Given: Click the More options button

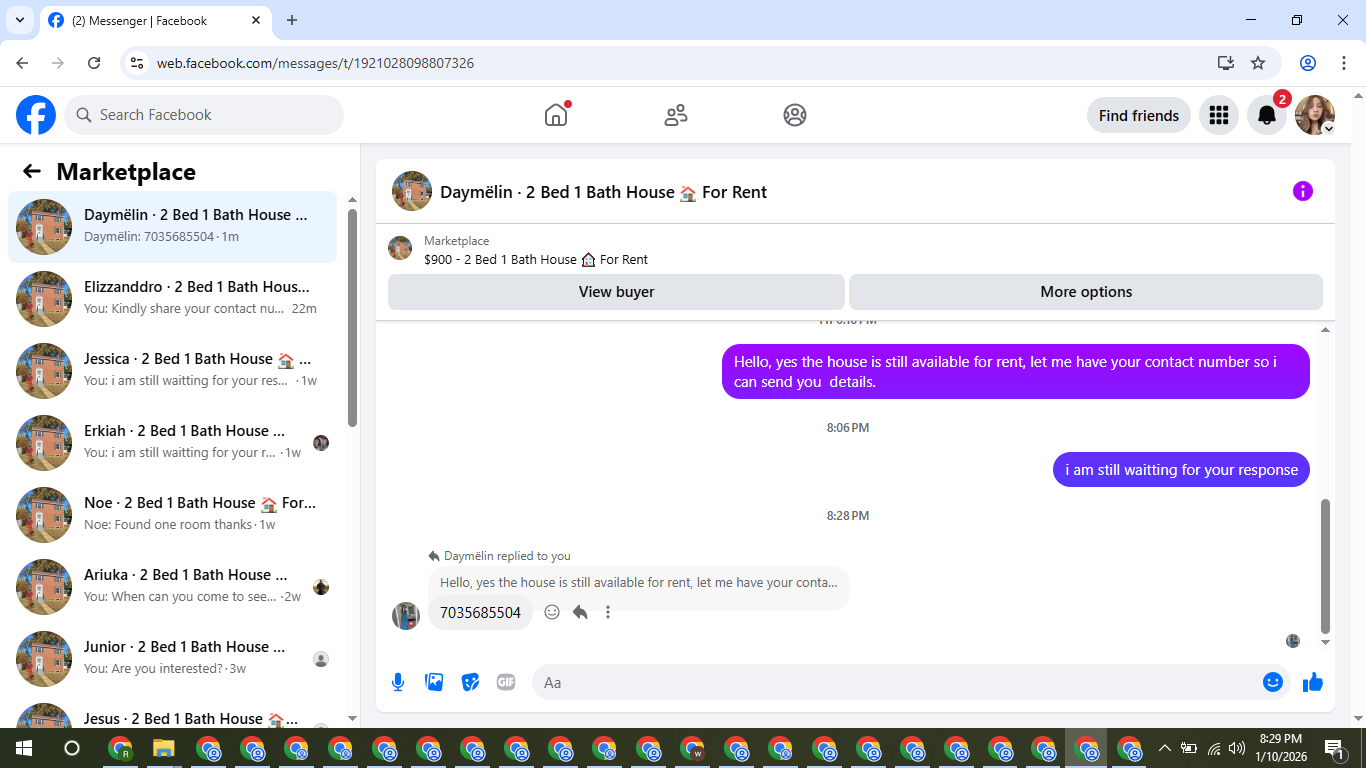Looking at the screenshot, I should tap(1086, 292).
